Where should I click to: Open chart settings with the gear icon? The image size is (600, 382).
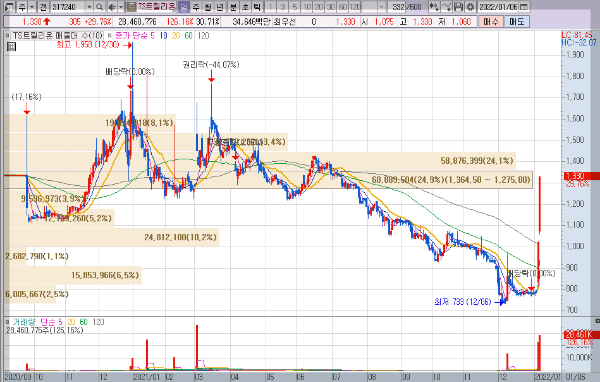tap(470, 7)
